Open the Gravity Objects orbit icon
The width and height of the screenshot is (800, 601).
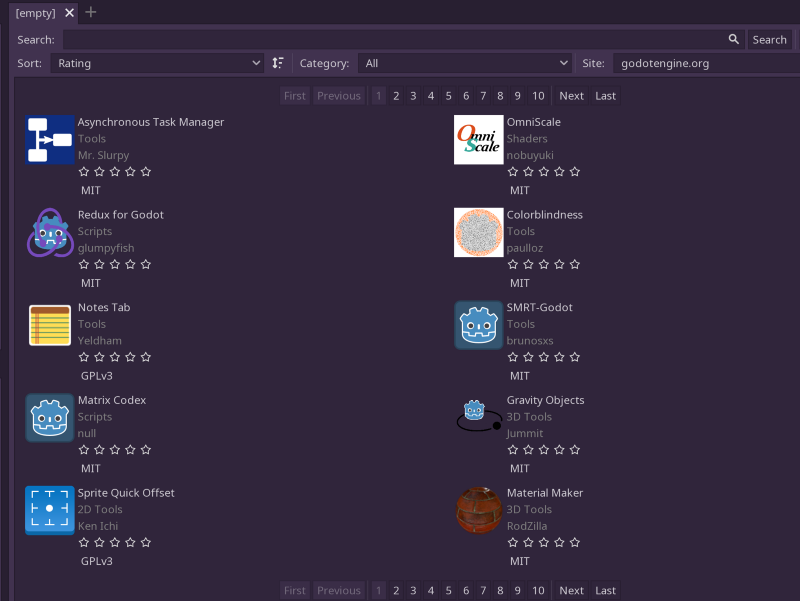coord(479,418)
